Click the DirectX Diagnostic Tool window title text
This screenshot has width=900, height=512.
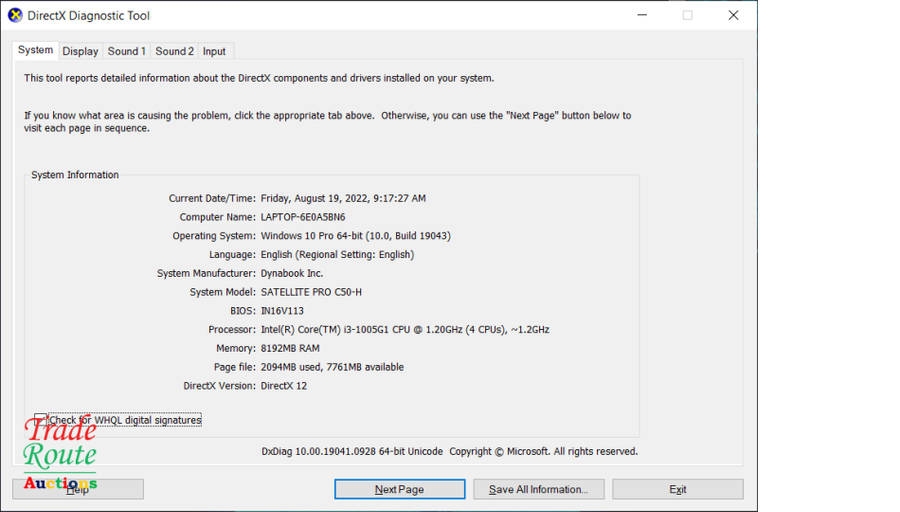point(89,16)
